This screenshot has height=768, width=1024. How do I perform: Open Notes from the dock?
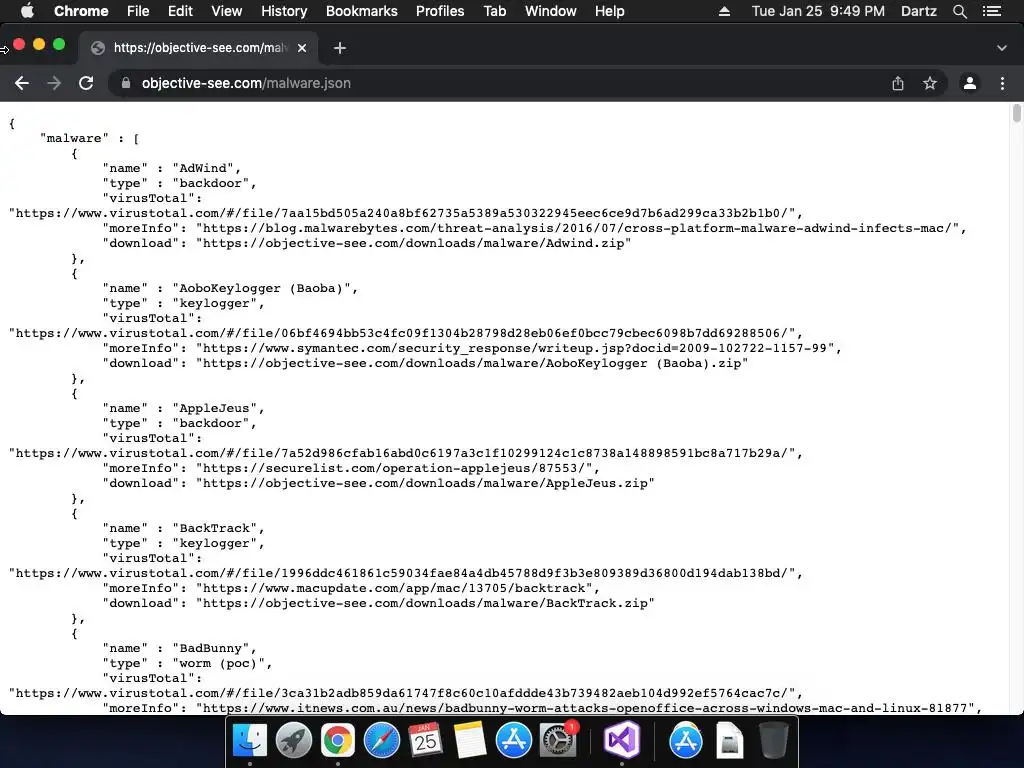[470, 741]
